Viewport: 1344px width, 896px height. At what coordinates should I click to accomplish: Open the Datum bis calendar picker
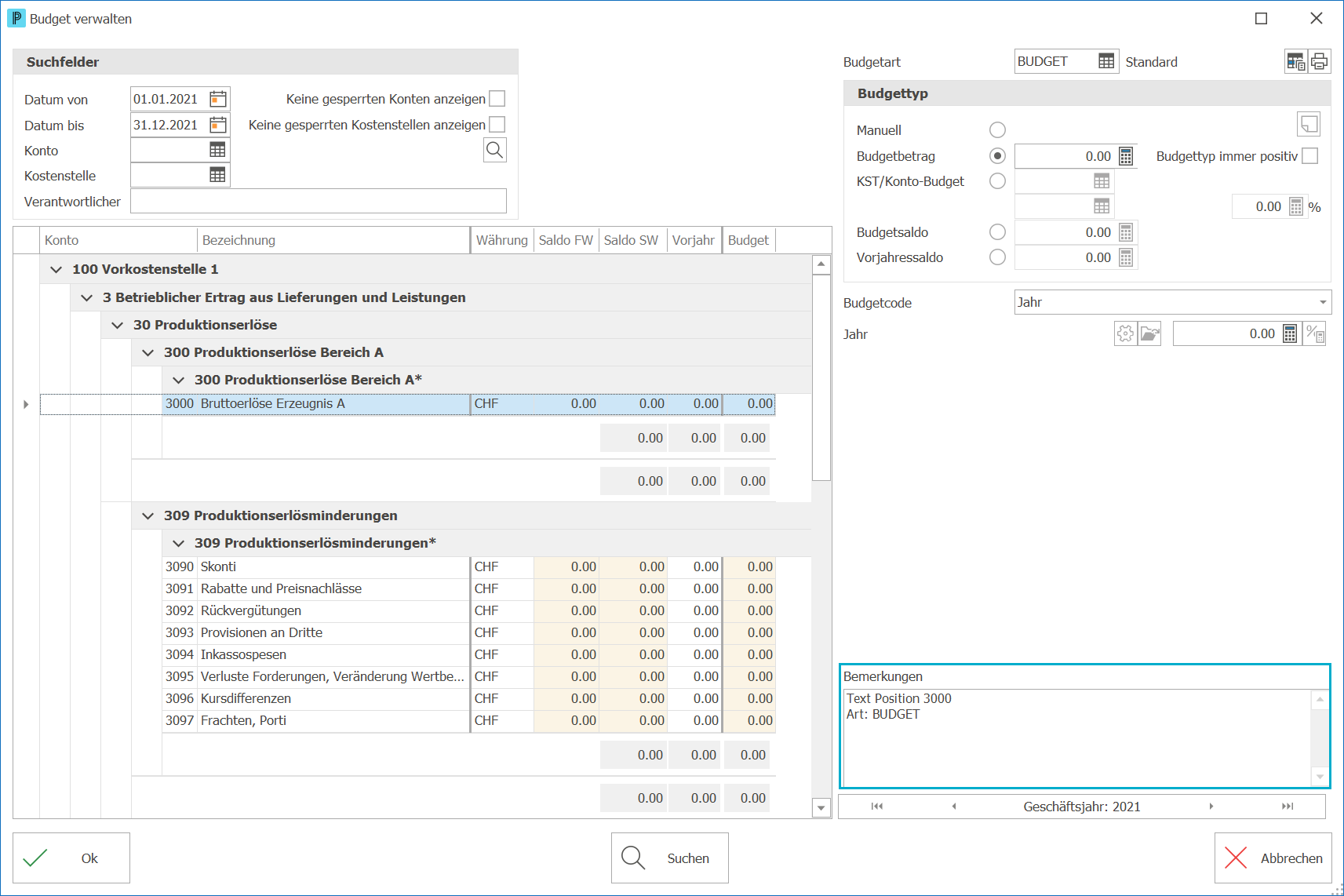(218, 125)
